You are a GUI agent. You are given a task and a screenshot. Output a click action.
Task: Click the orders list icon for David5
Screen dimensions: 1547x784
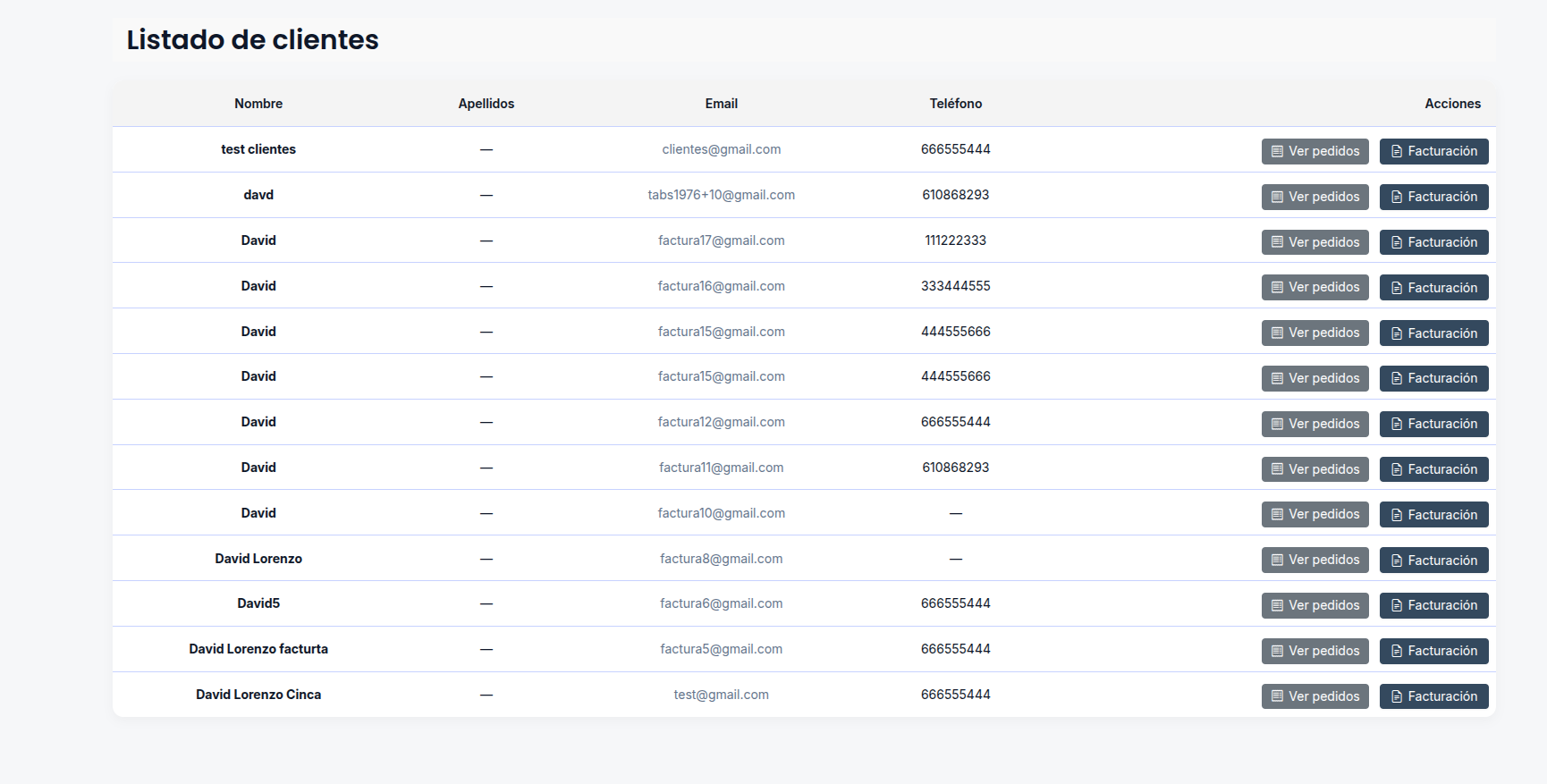(x=1277, y=606)
